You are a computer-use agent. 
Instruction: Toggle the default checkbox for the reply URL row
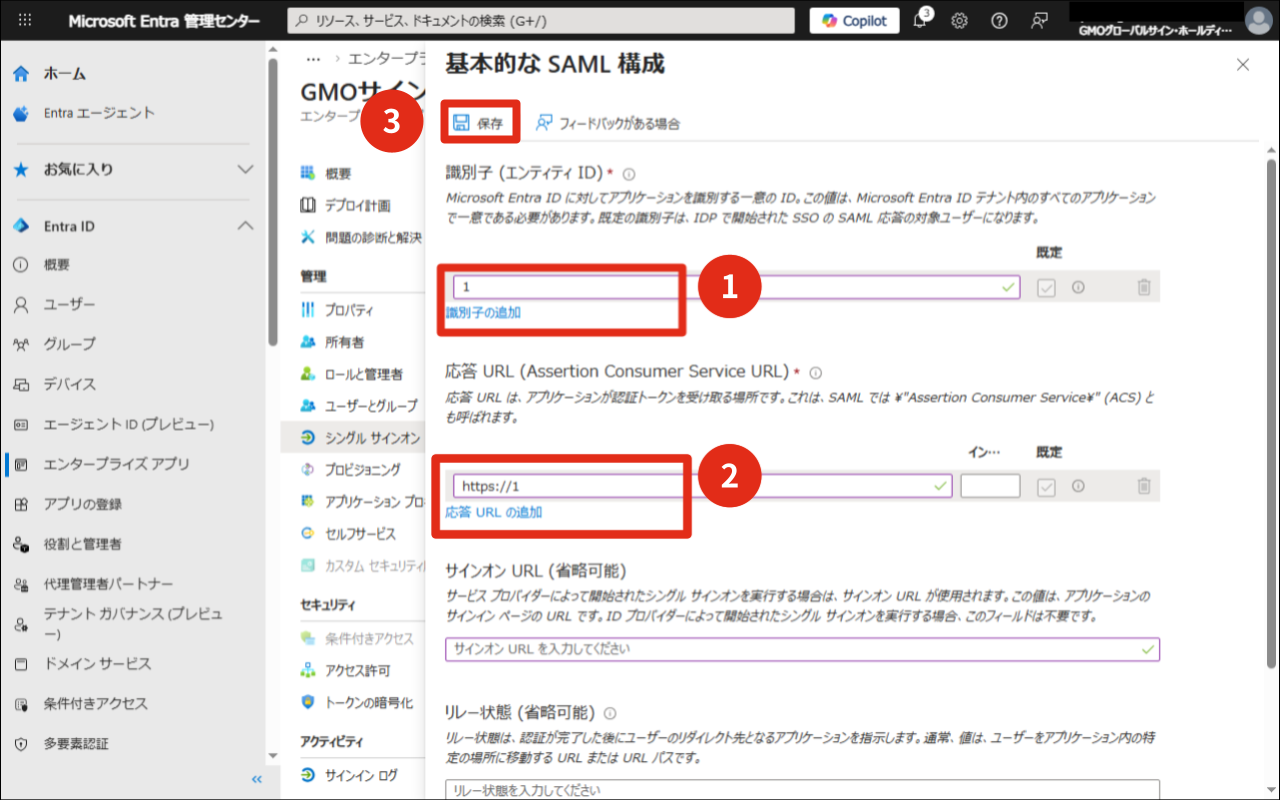pos(1047,486)
